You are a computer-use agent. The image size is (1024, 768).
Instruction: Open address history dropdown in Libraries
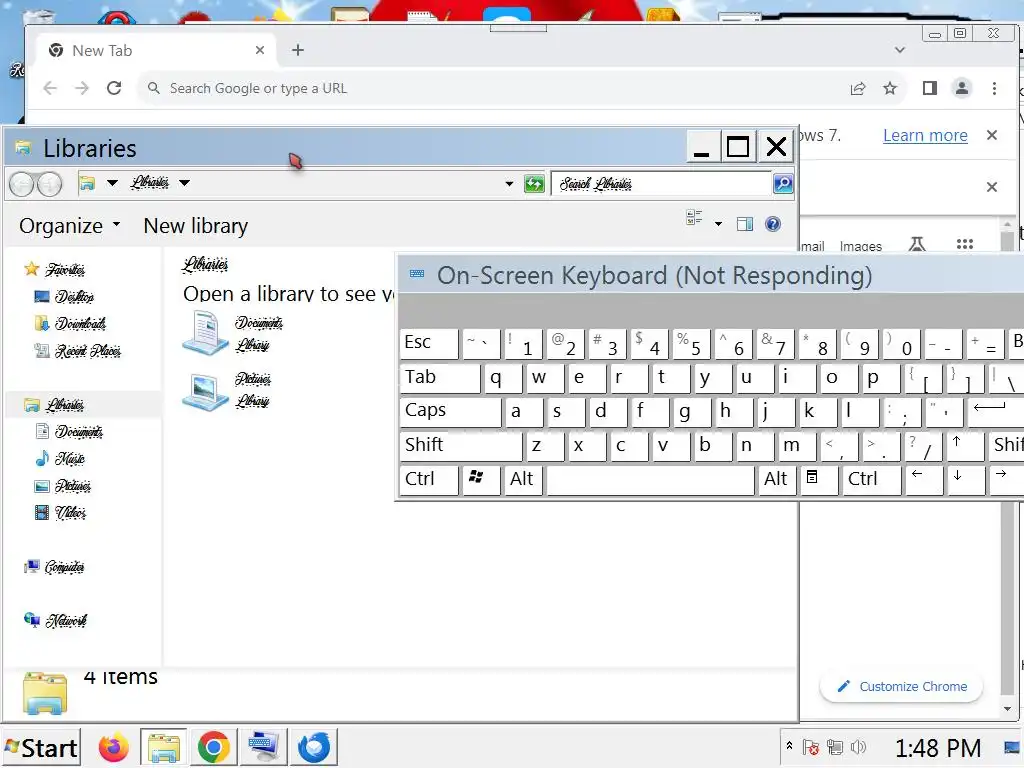point(509,184)
